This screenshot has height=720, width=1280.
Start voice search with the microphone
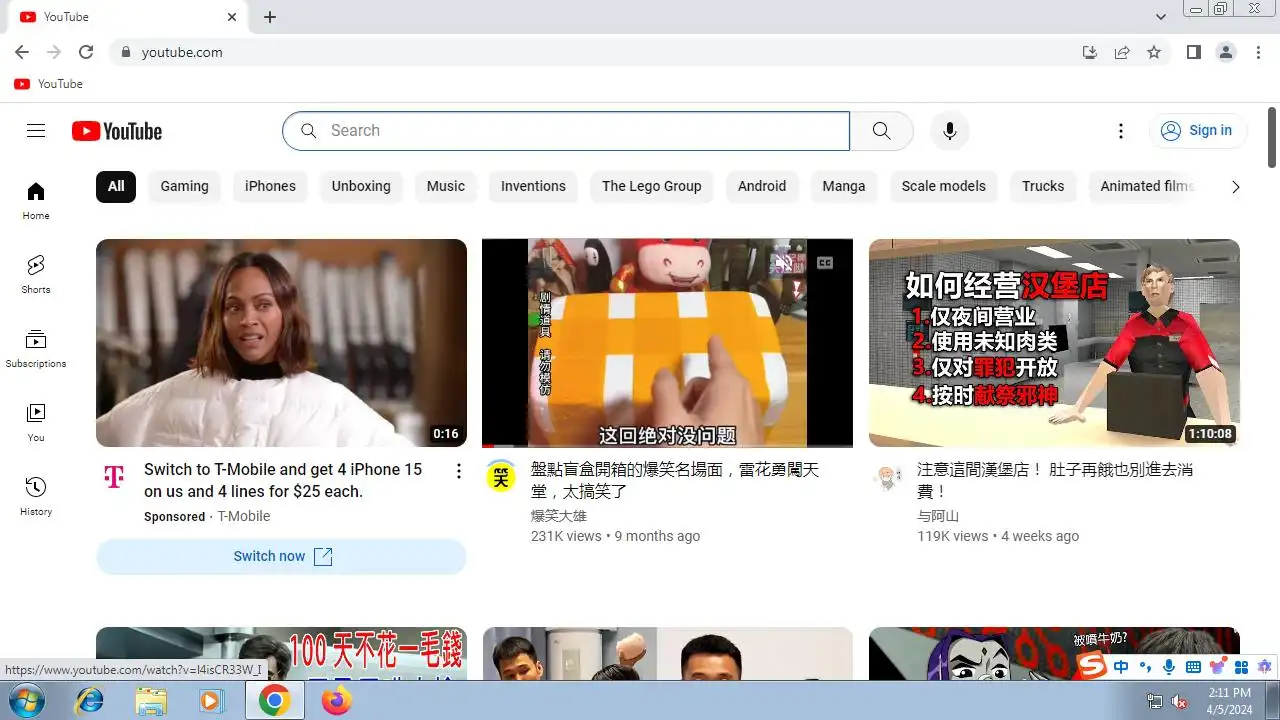[950, 131]
